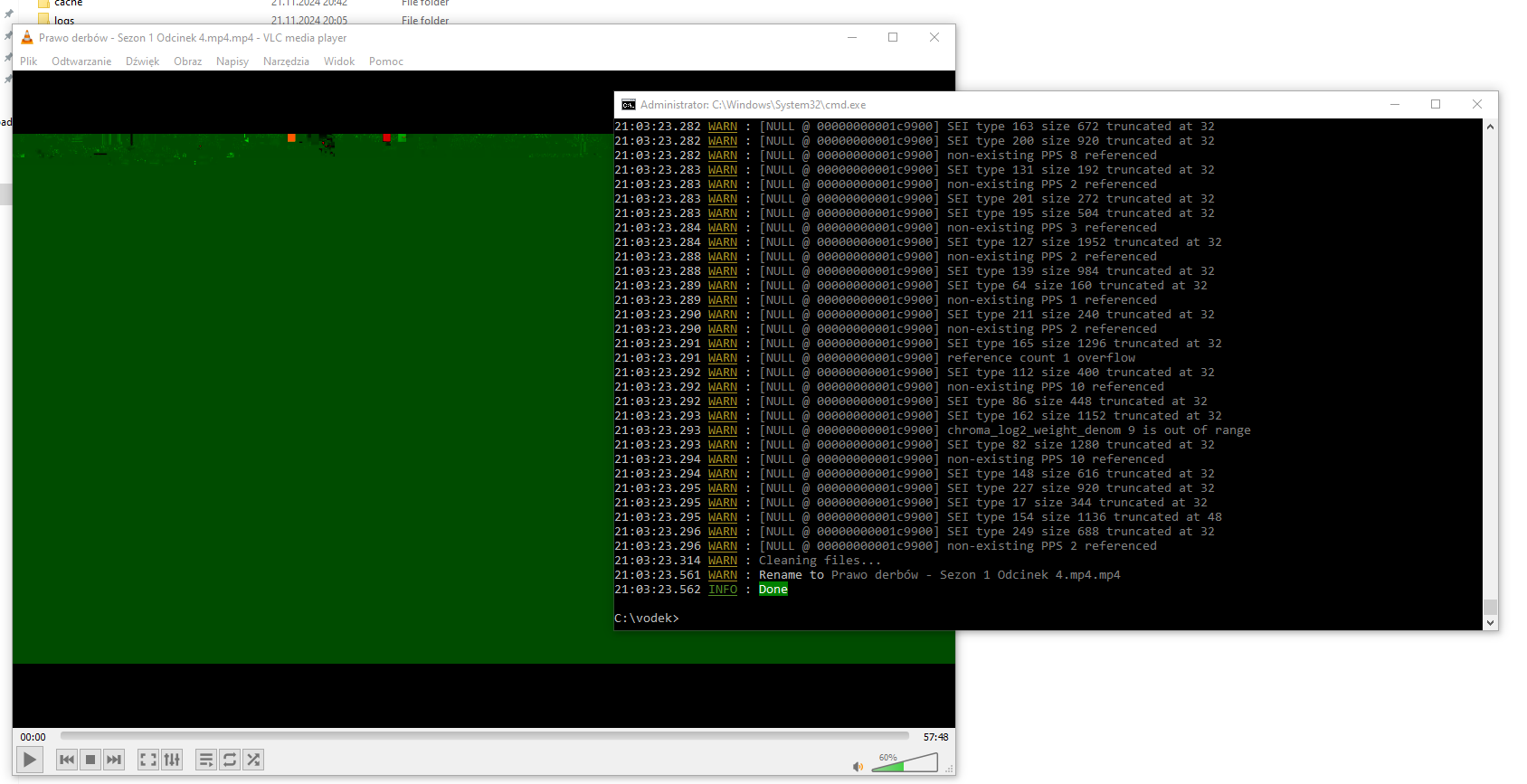The image size is (1527, 784).
Task: Open the Napisy menu
Action: point(232,61)
